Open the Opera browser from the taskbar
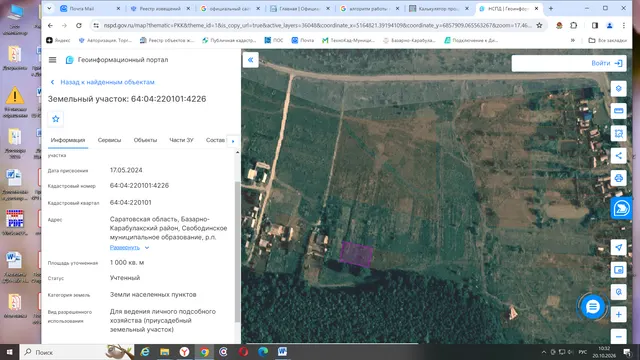The height and width of the screenshot is (360, 640). (243, 352)
